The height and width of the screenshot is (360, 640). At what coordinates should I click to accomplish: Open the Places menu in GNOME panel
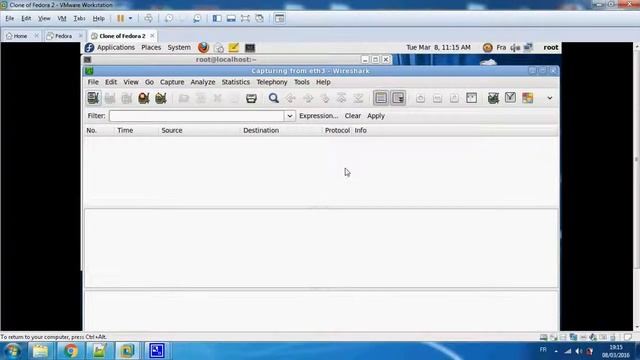click(x=151, y=47)
